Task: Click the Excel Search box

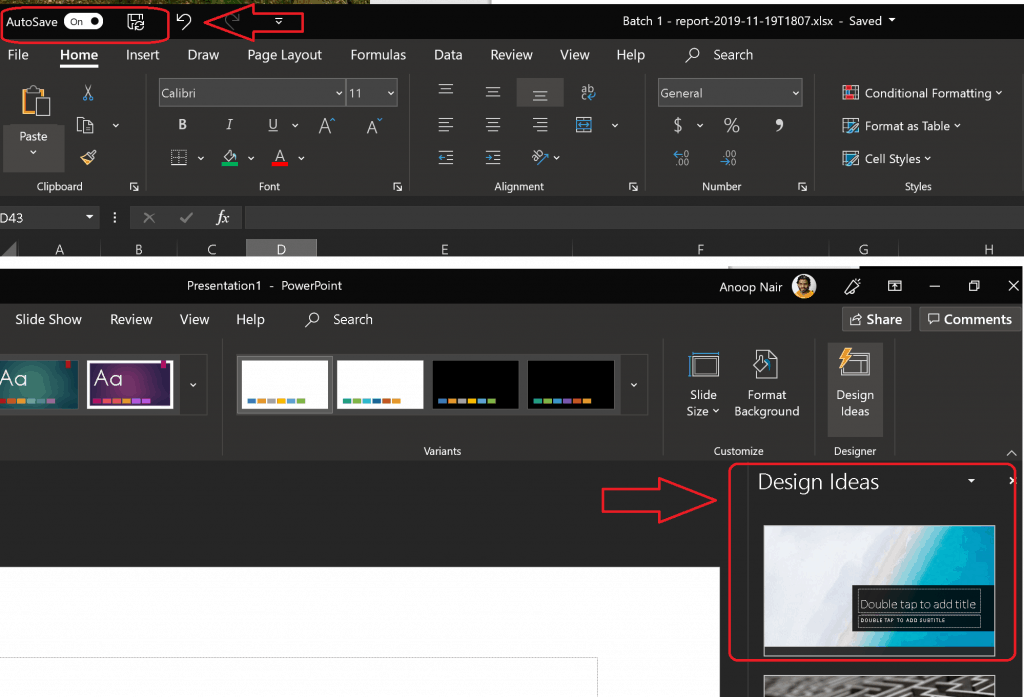Action: (x=719, y=55)
